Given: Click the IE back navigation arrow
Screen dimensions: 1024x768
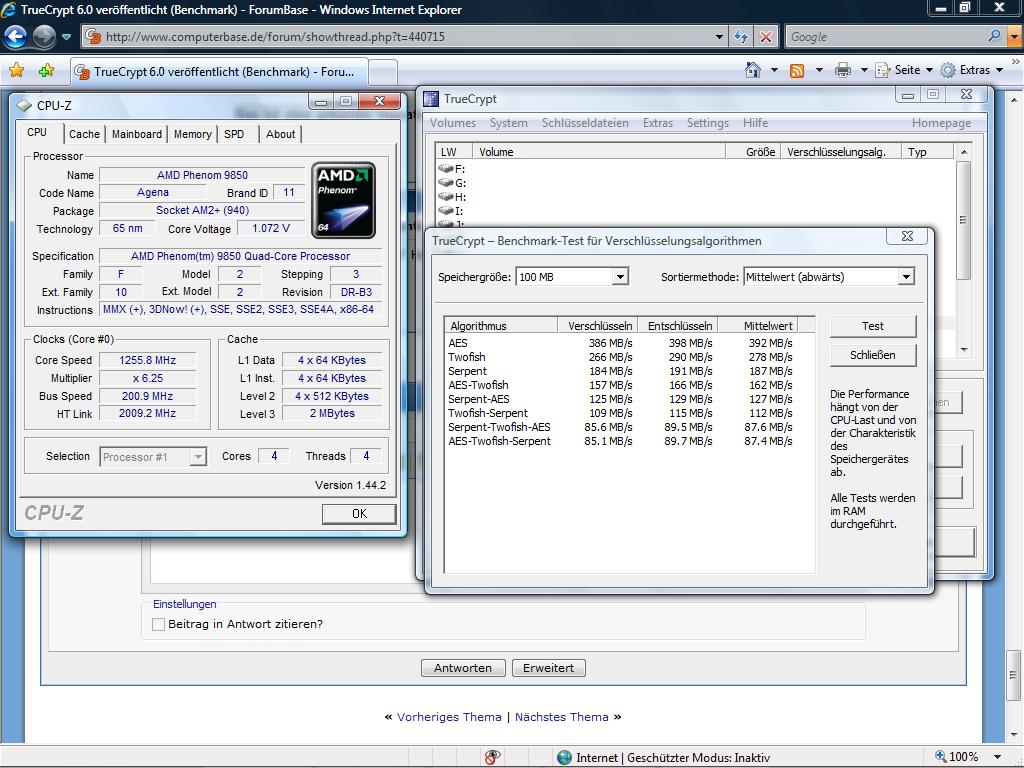Looking at the screenshot, I should click(x=15, y=37).
